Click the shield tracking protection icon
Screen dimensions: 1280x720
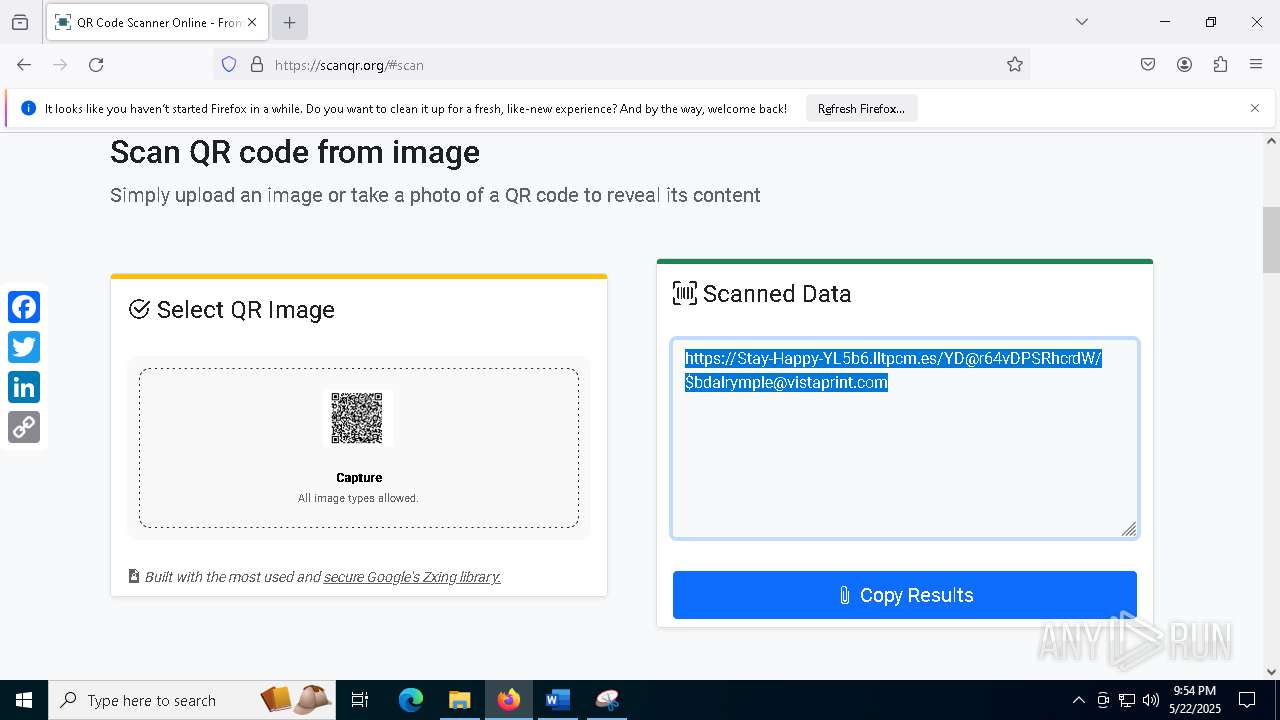pyautogui.click(x=229, y=65)
